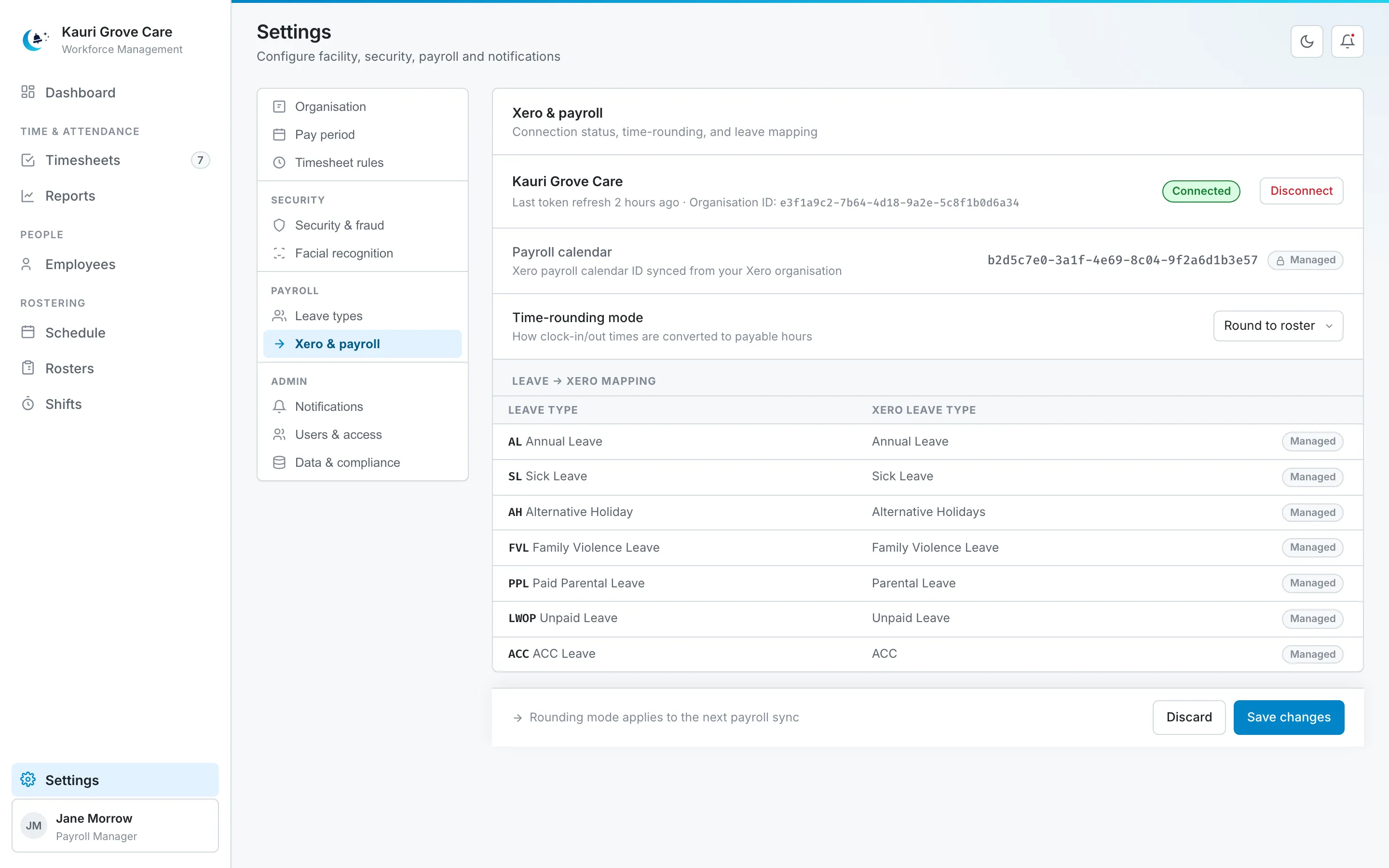Open Organisation settings section

point(362,107)
